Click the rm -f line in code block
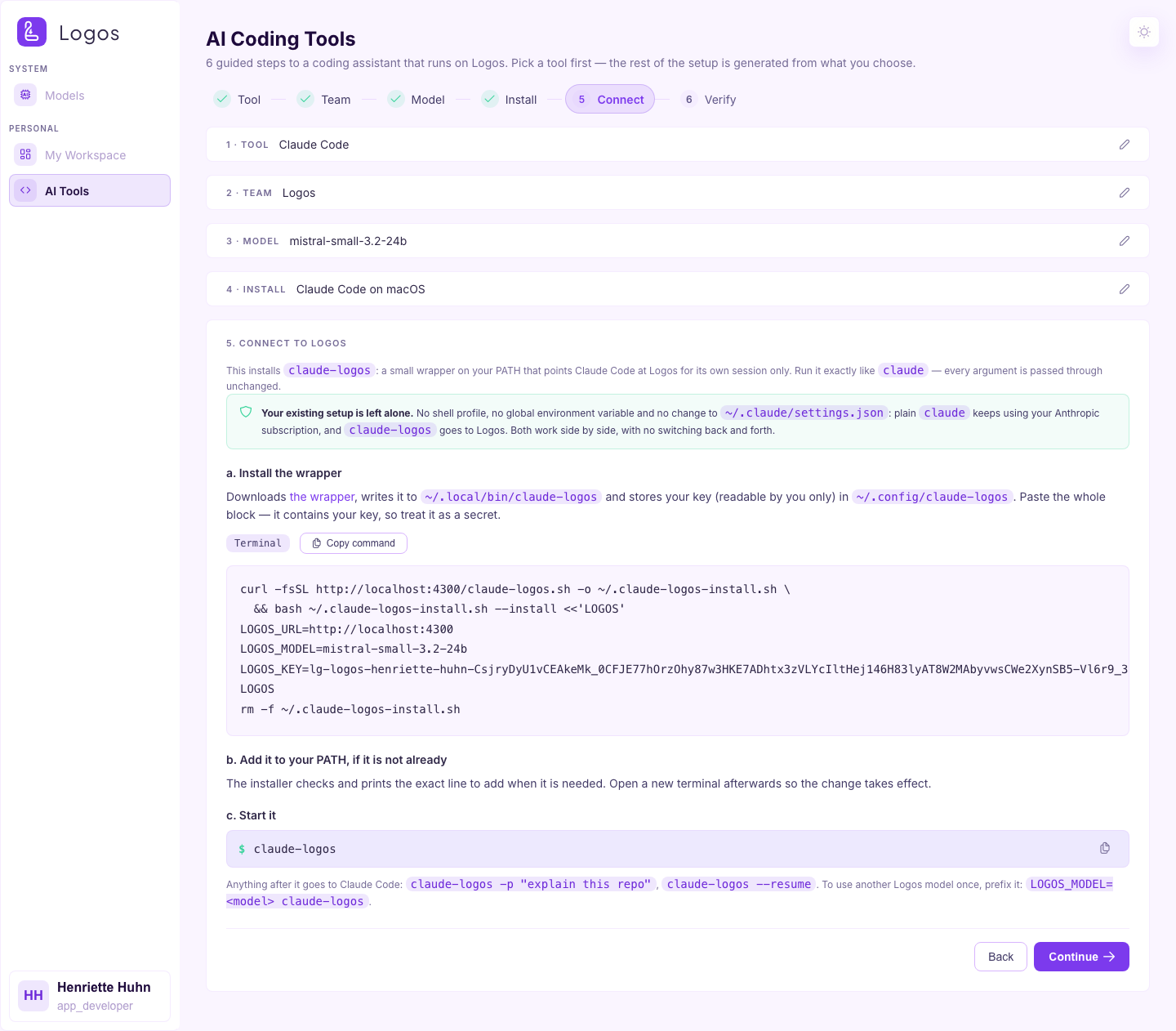 (x=350, y=709)
